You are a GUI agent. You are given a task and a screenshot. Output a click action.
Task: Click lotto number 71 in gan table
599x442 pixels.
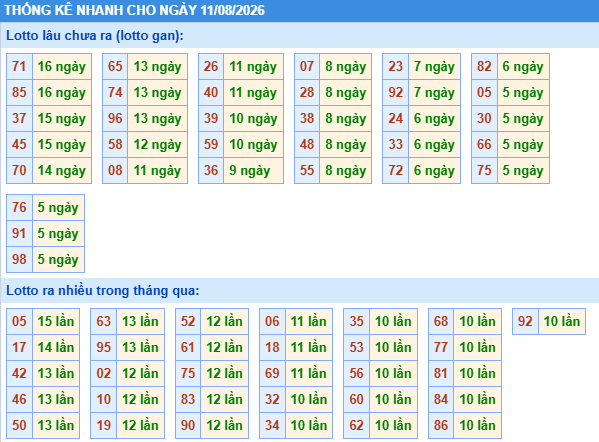pyautogui.click(x=19, y=66)
